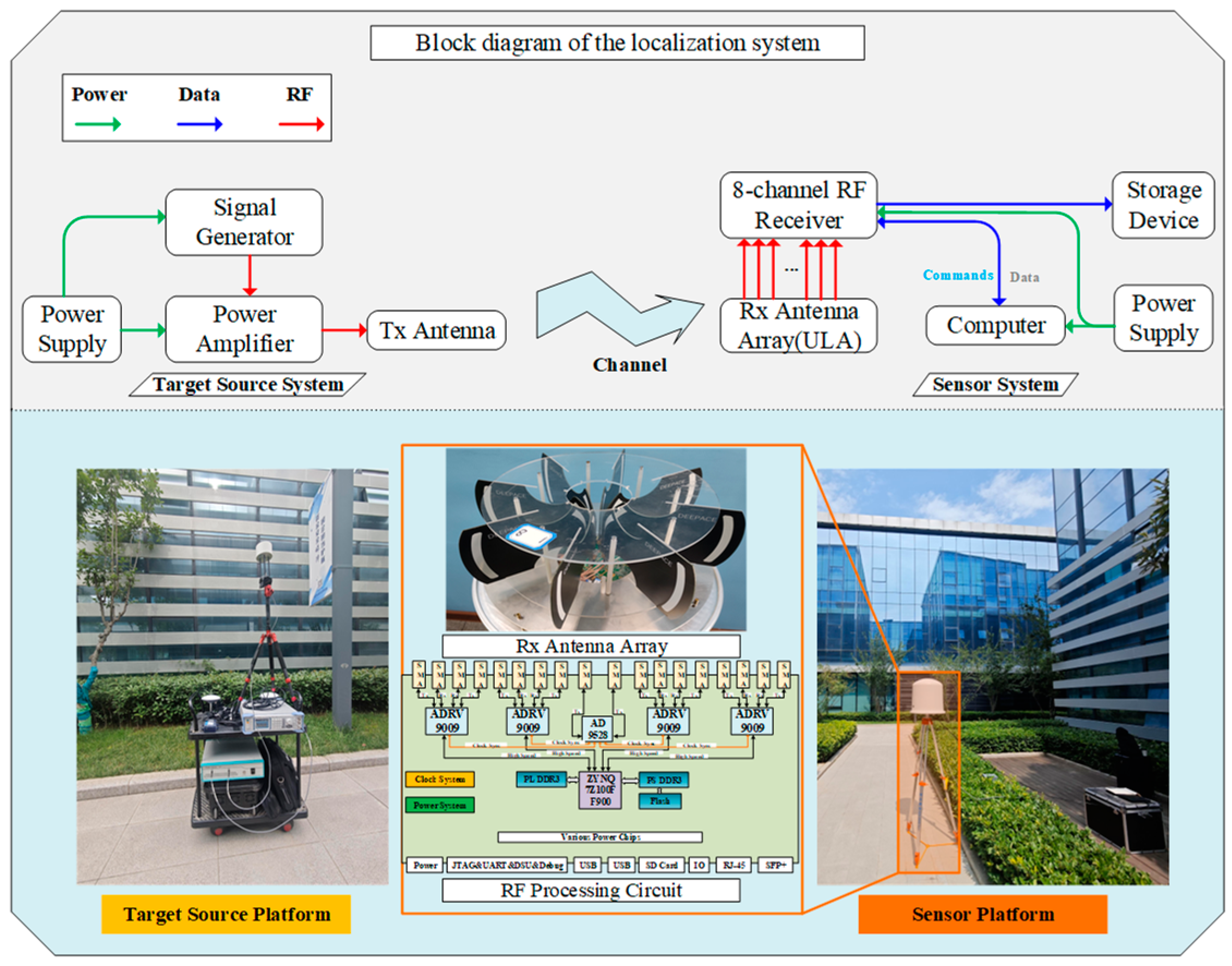The width and height of the screenshot is (1232, 966).
Task: Toggle the Flash memory block
Action: pos(659,802)
